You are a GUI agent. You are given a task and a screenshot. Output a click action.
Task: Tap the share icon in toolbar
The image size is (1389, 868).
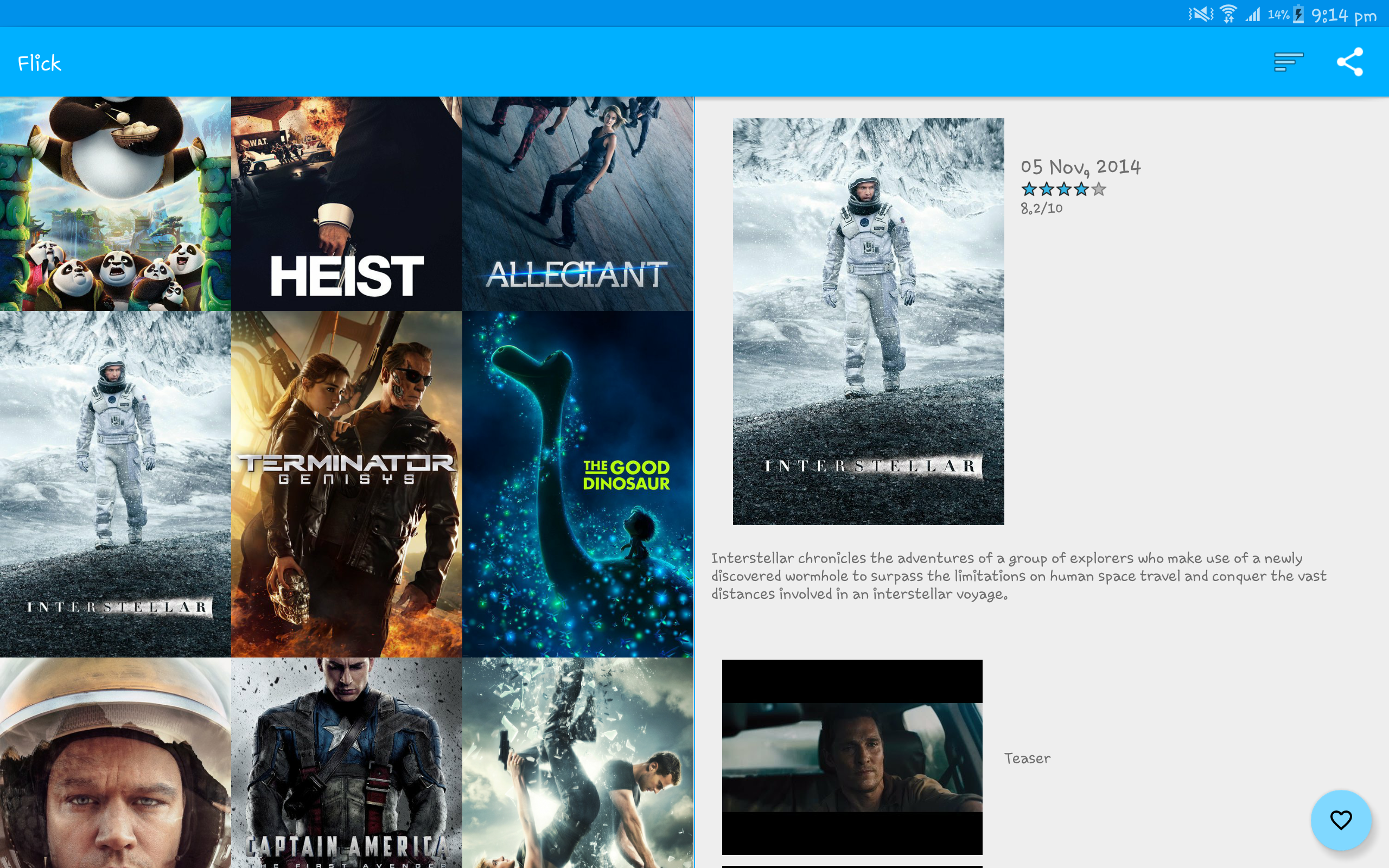coord(1349,62)
